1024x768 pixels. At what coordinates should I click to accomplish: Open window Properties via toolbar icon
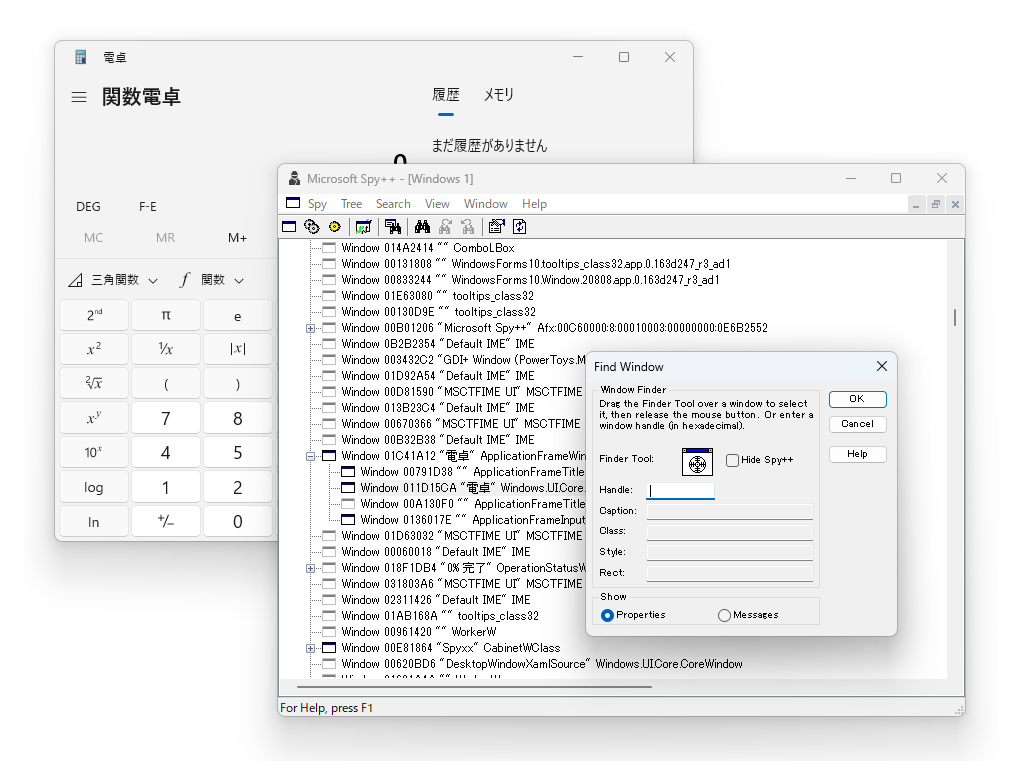(x=497, y=226)
